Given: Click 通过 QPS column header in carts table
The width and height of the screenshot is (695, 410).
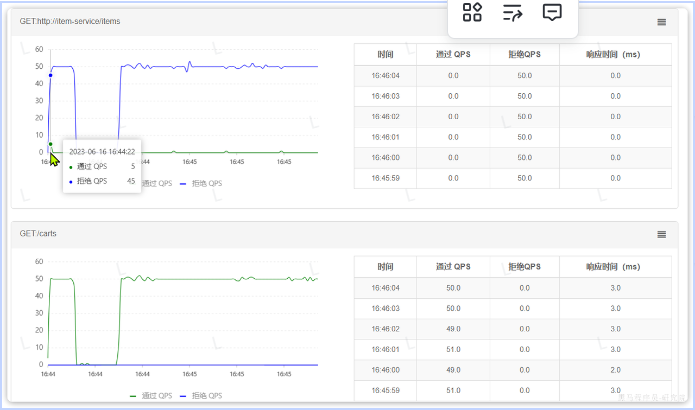Looking at the screenshot, I should click(453, 267).
